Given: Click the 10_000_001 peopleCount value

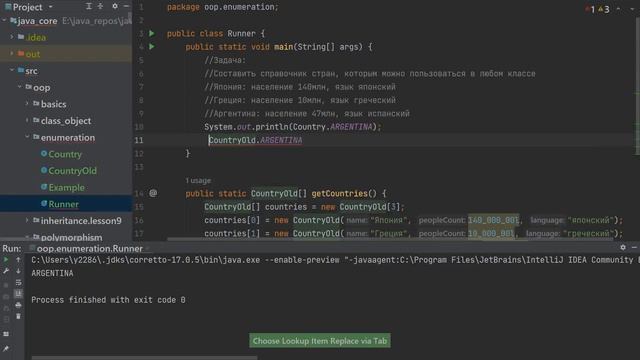Looking at the screenshot, I should 491,234.
